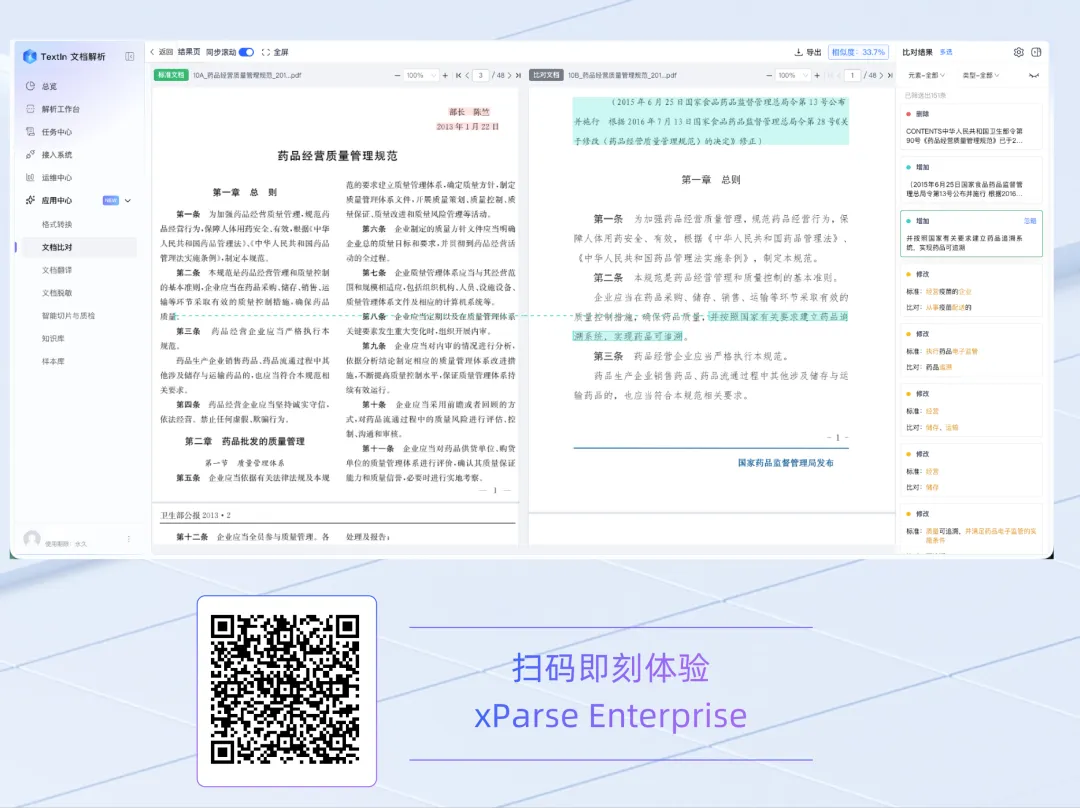1080x808 pixels.
Task: Zoom in the 标准文档 viewer
Action: pyautogui.click(x=445, y=75)
